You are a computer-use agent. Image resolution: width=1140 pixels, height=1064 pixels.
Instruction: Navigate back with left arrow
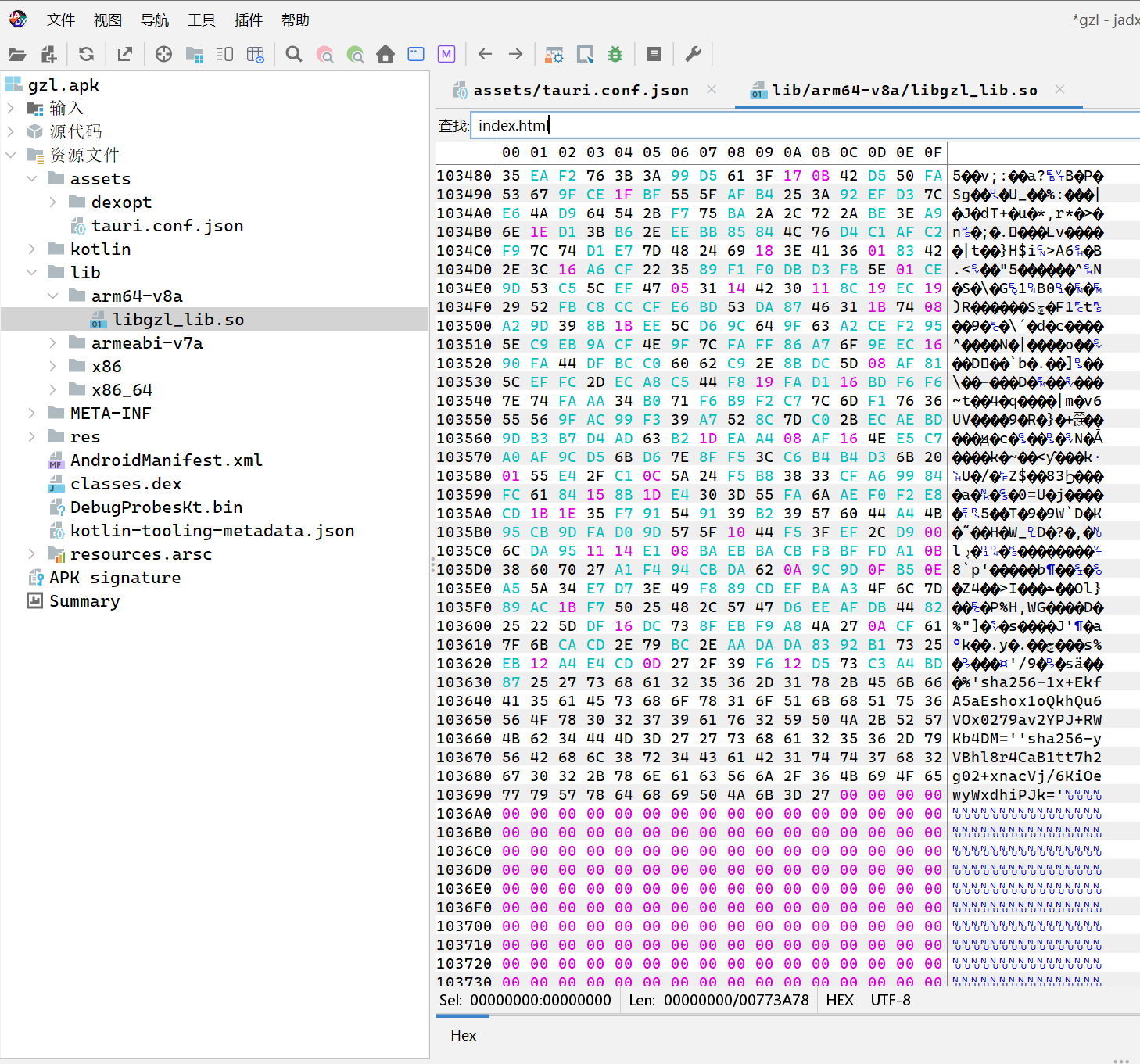485,54
